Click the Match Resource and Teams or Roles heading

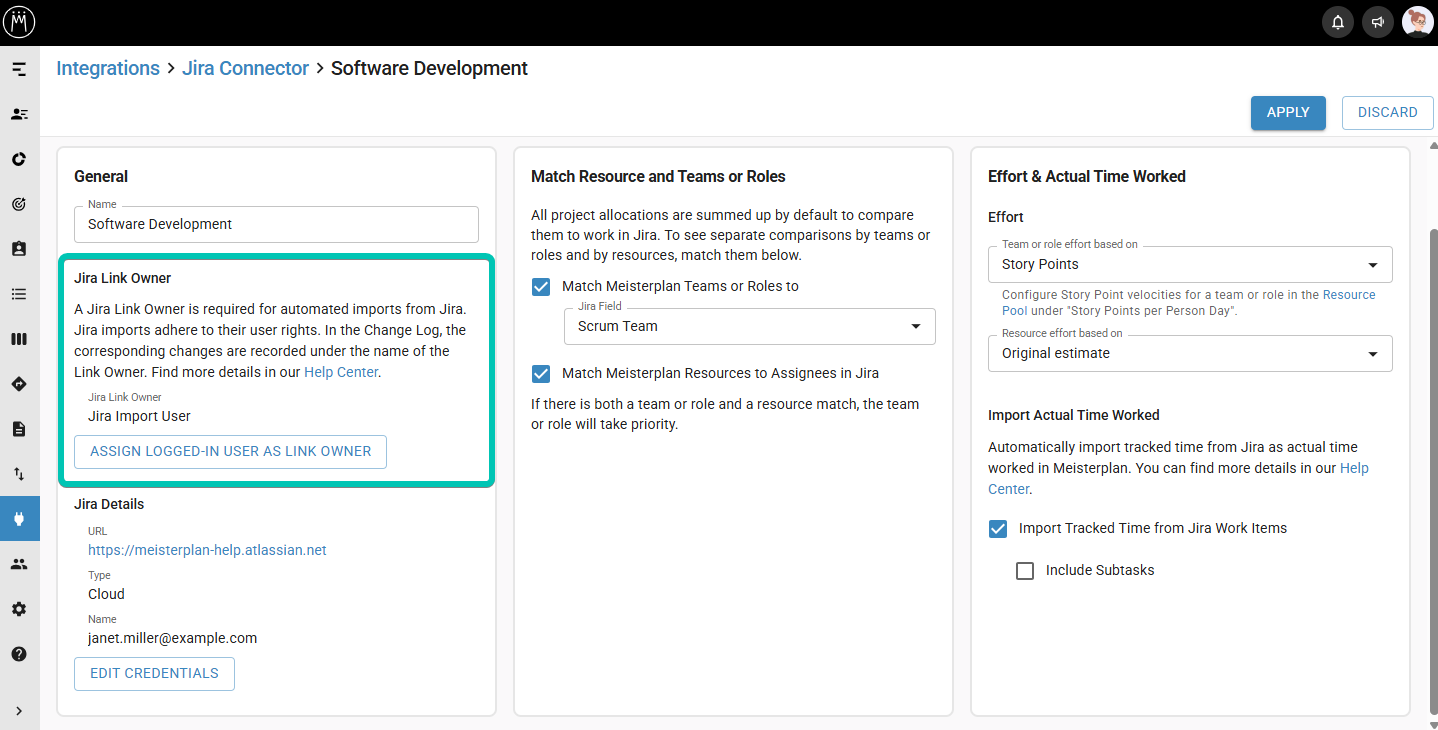click(658, 176)
